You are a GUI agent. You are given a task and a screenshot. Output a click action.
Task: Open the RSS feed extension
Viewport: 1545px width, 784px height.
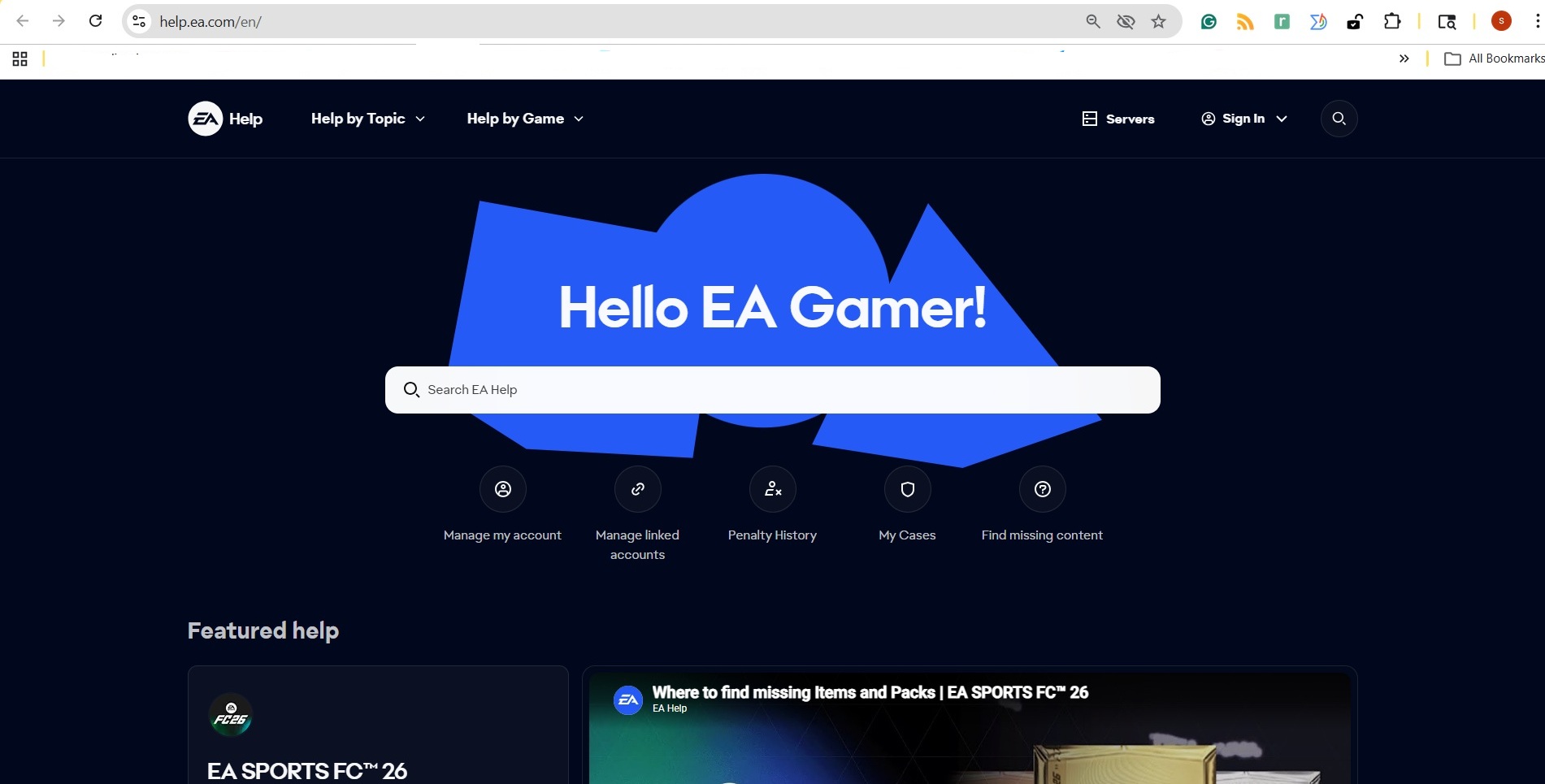click(1245, 22)
